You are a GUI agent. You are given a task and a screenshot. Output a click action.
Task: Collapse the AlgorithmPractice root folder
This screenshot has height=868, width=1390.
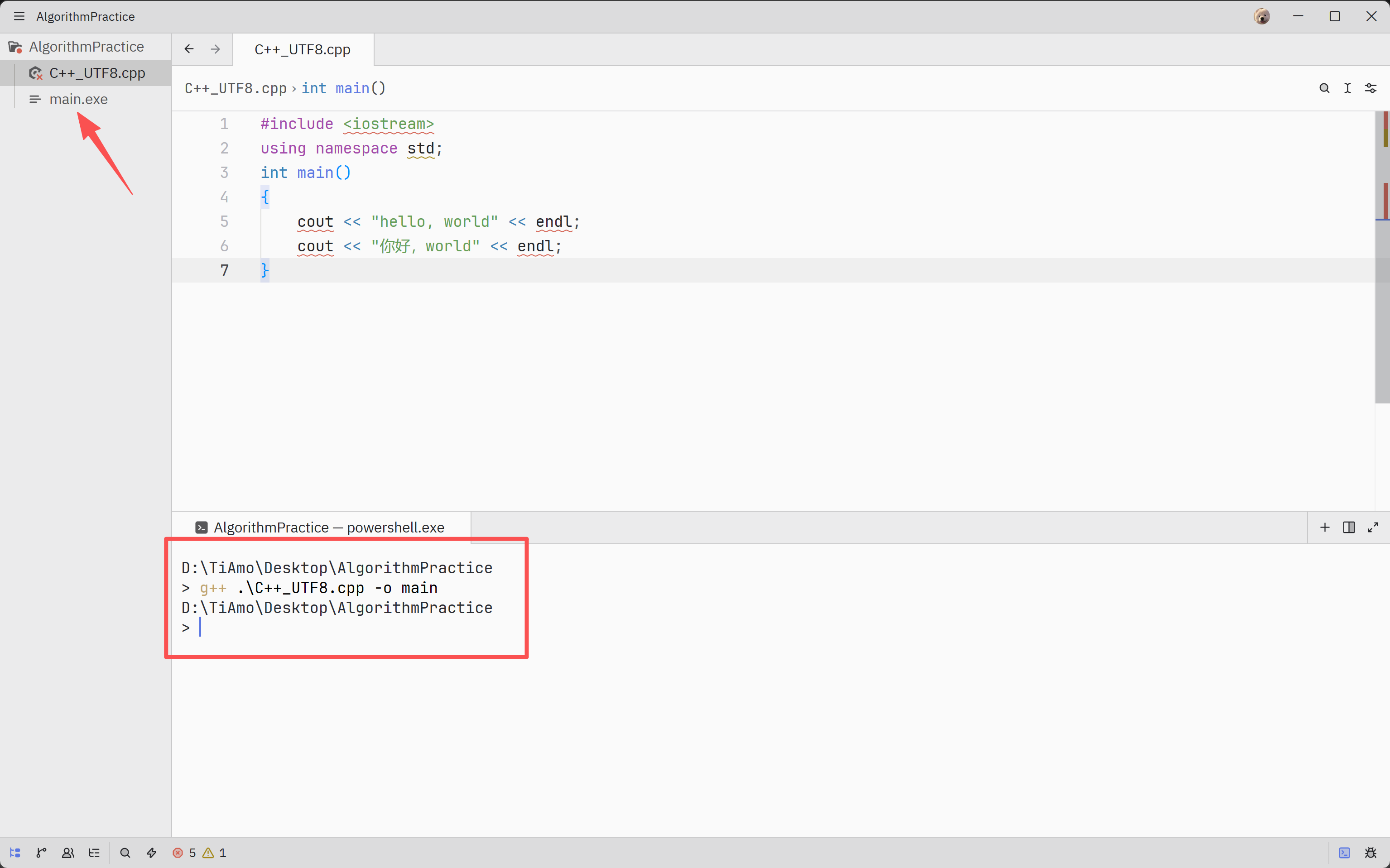point(86,47)
